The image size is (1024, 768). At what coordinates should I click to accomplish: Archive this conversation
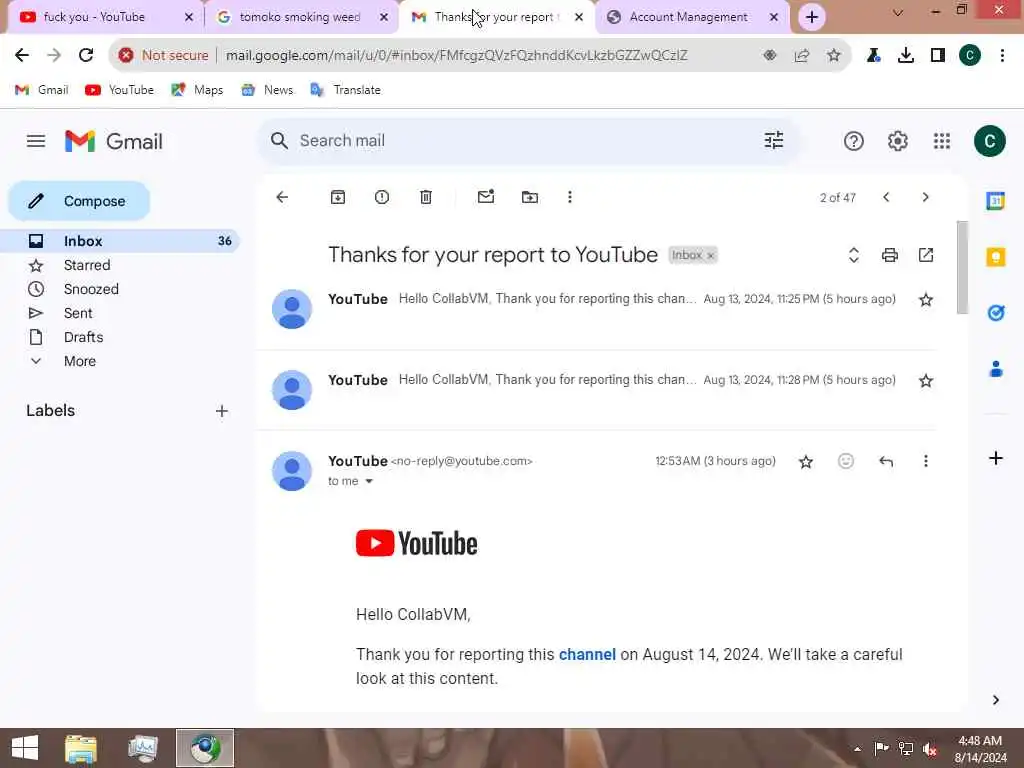pos(338,197)
